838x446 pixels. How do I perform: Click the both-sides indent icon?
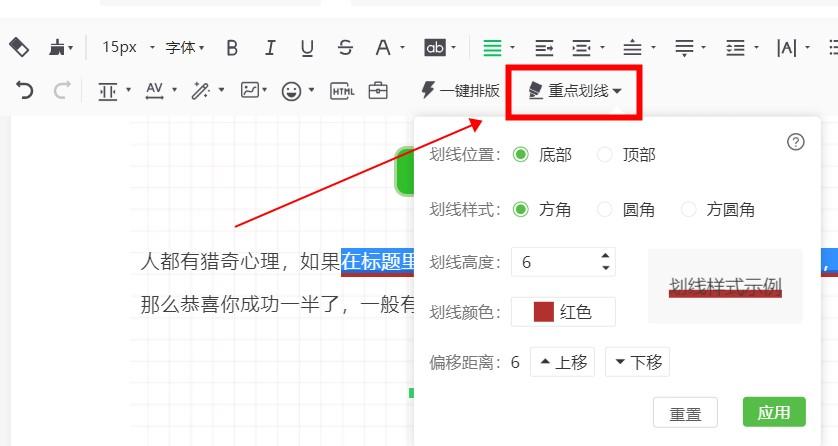tap(581, 48)
